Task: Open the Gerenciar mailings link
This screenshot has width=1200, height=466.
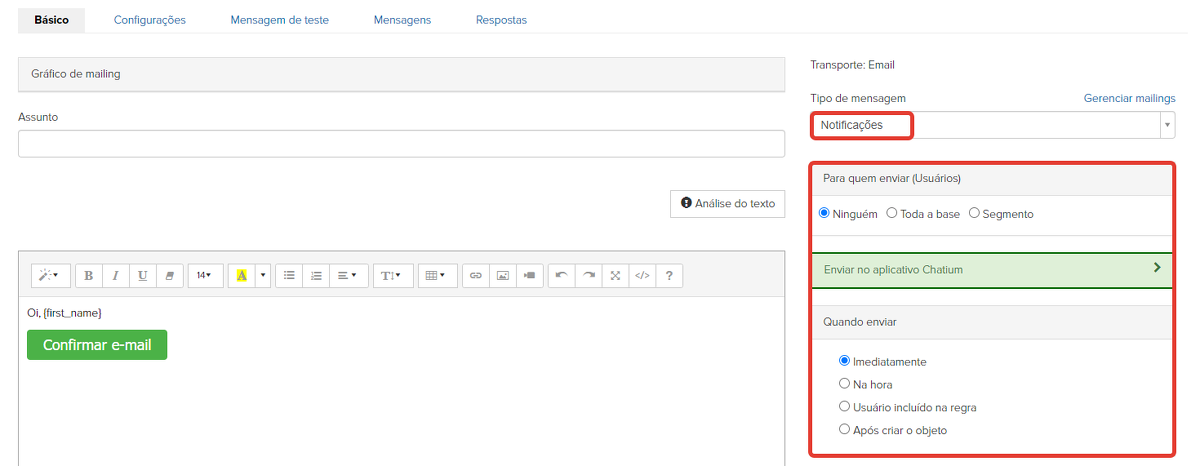Action: point(1129,98)
